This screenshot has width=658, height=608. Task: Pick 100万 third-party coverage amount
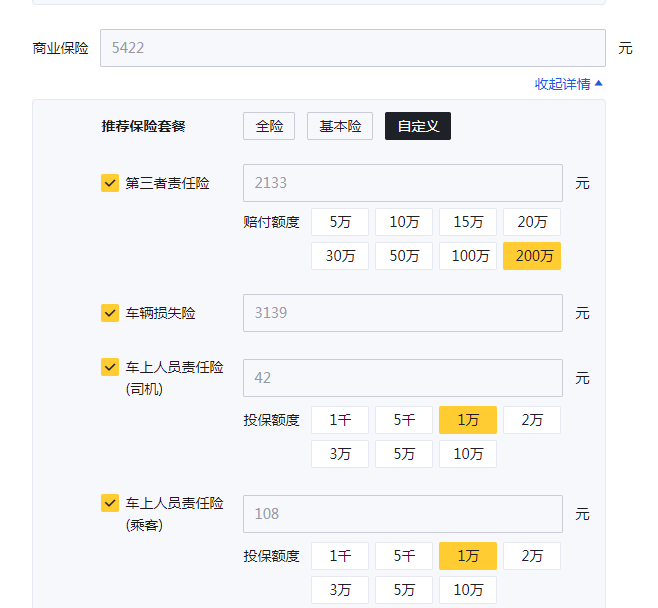click(468, 256)
